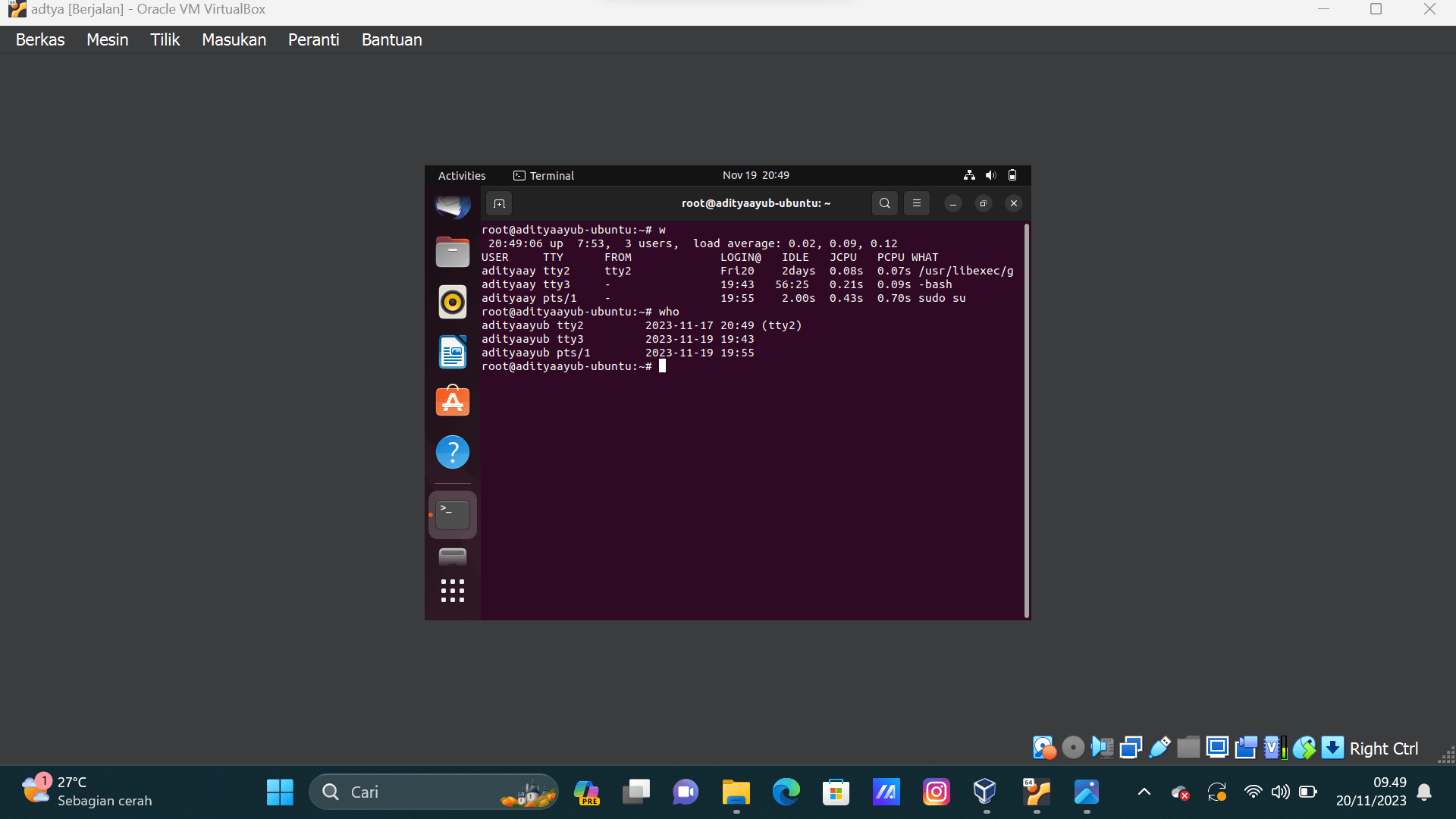This screenshot has height=819, width=1456.
Task: Launch Rhythmbox from the Ubuntu dock
Action: coord(453,302)
